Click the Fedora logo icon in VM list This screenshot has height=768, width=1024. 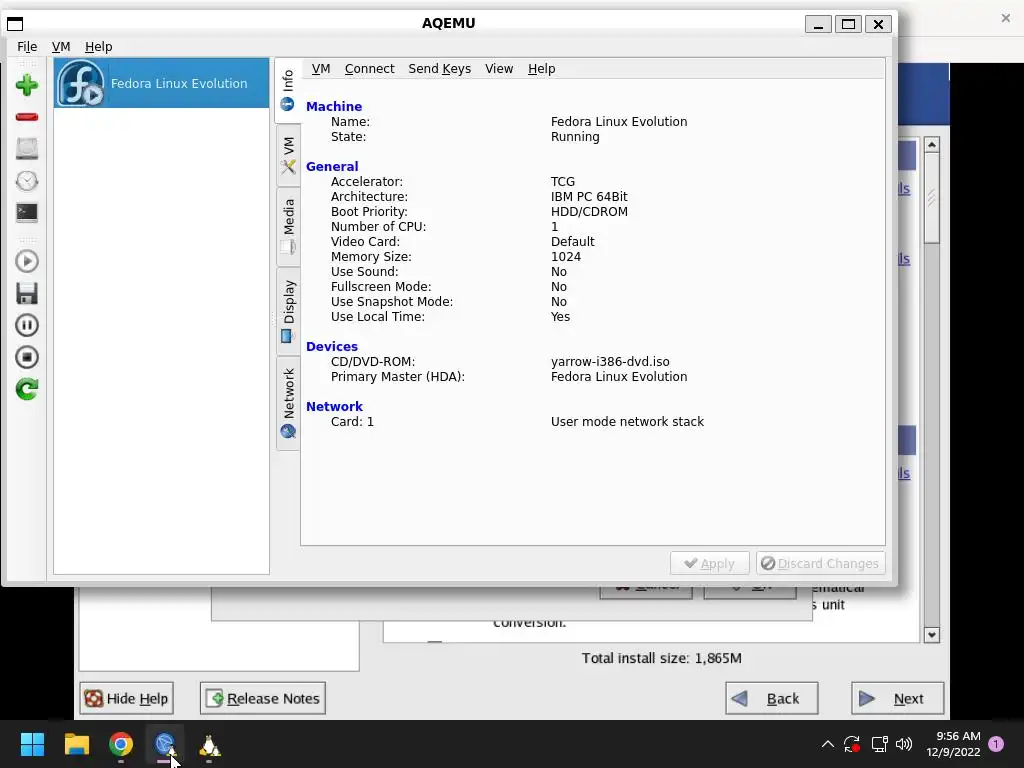(80, 83)
